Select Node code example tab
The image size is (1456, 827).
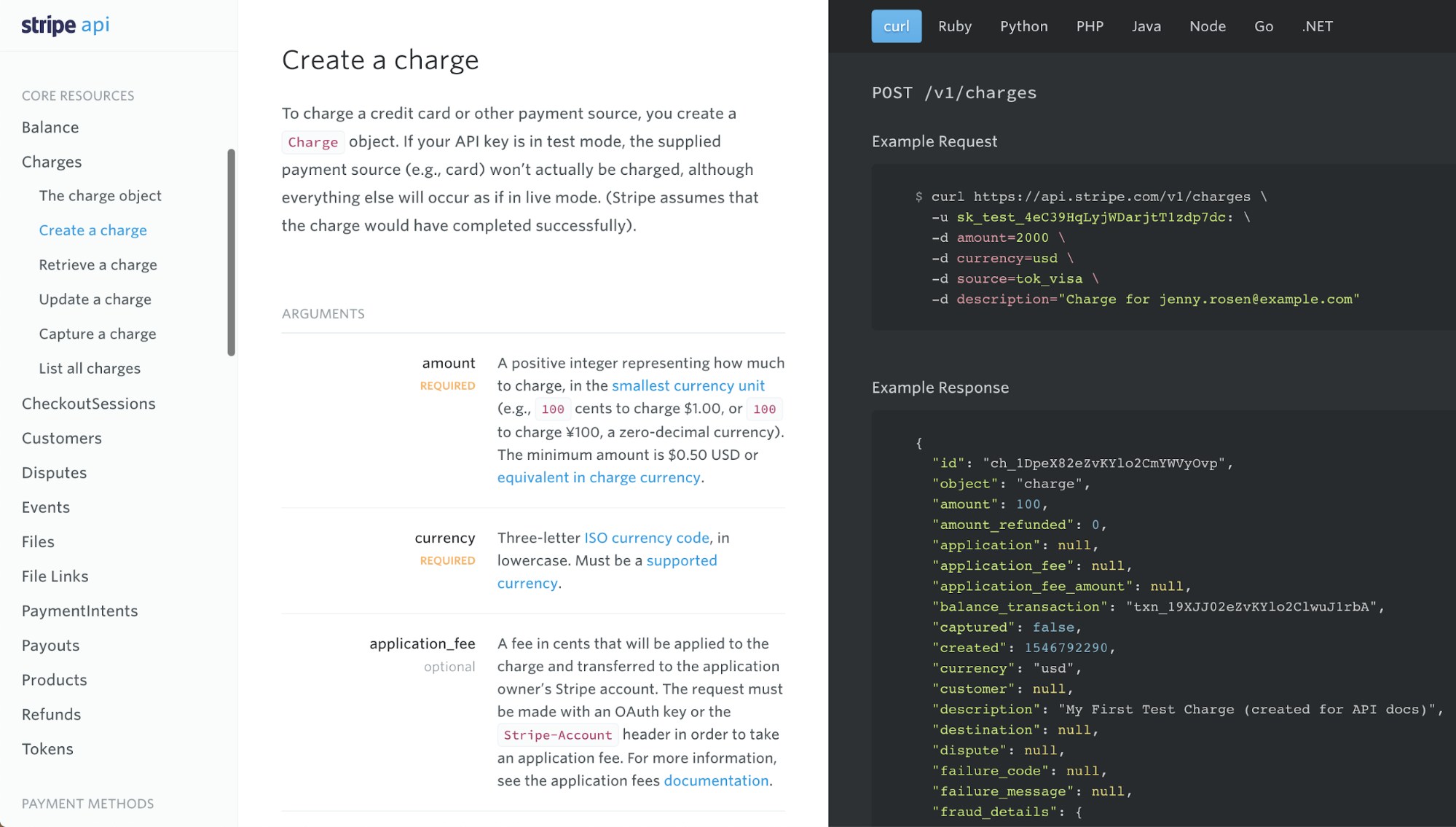1206,26
